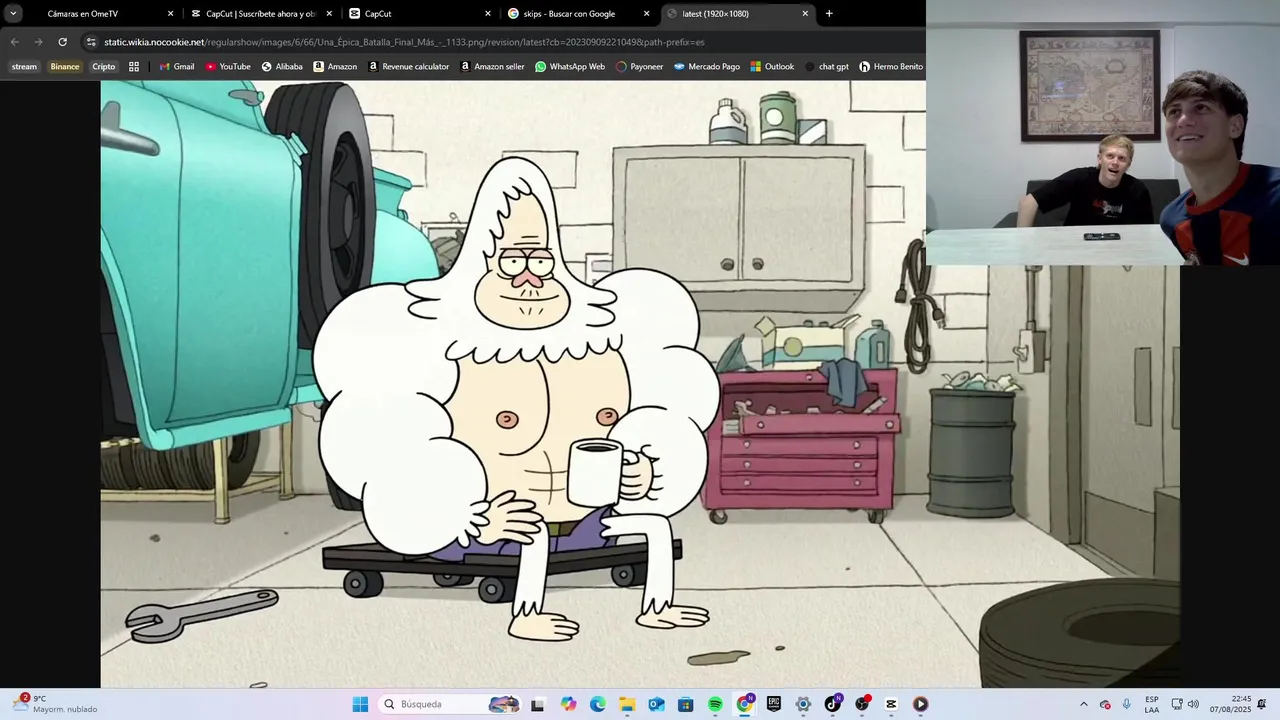The width and height of the screenshot is (1280, 720).
Task: Open the Windows Start menu
Action: [360, 704]
